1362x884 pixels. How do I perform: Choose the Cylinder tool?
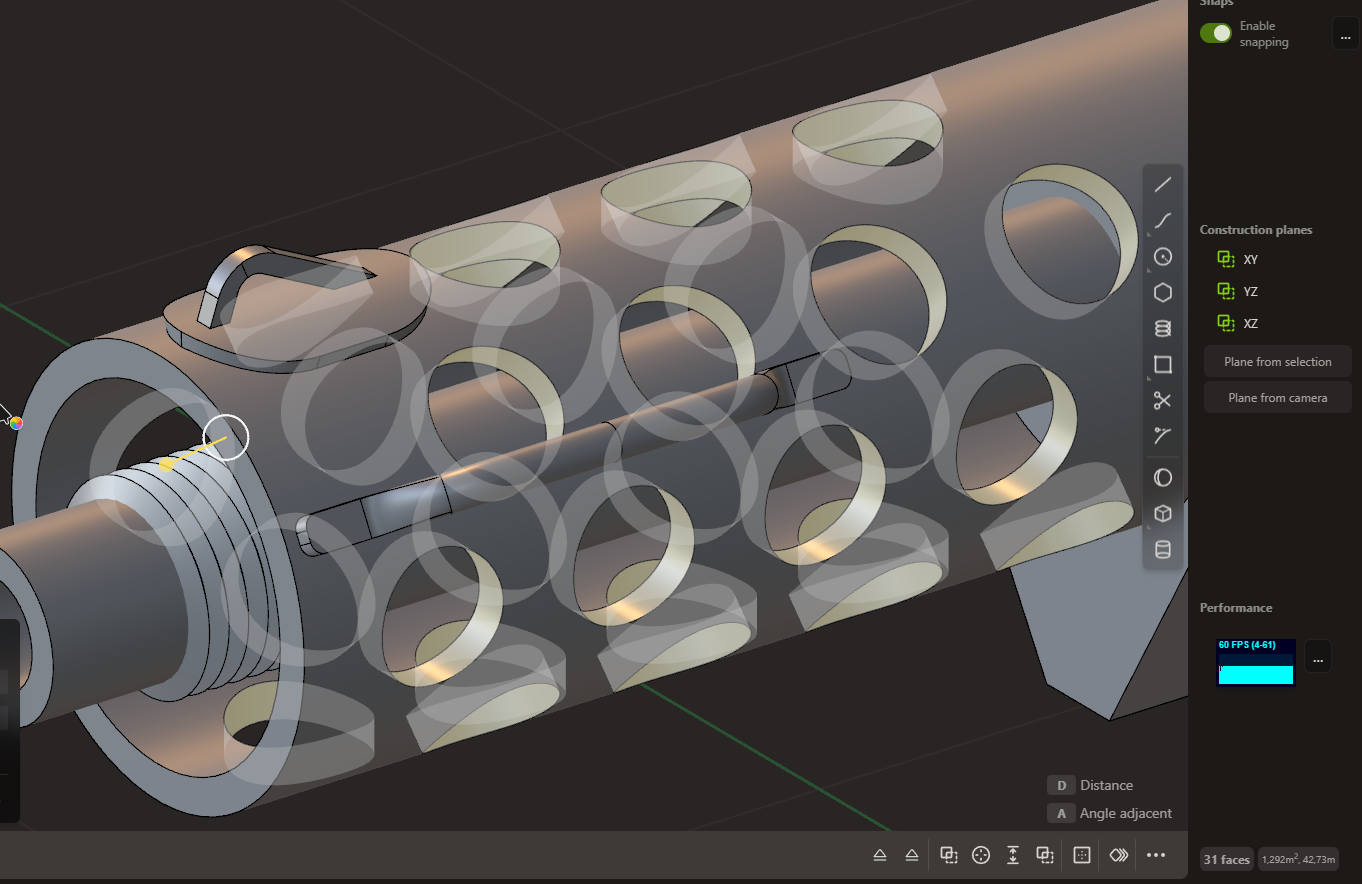pyautogui.click(x=1162, y=549)
